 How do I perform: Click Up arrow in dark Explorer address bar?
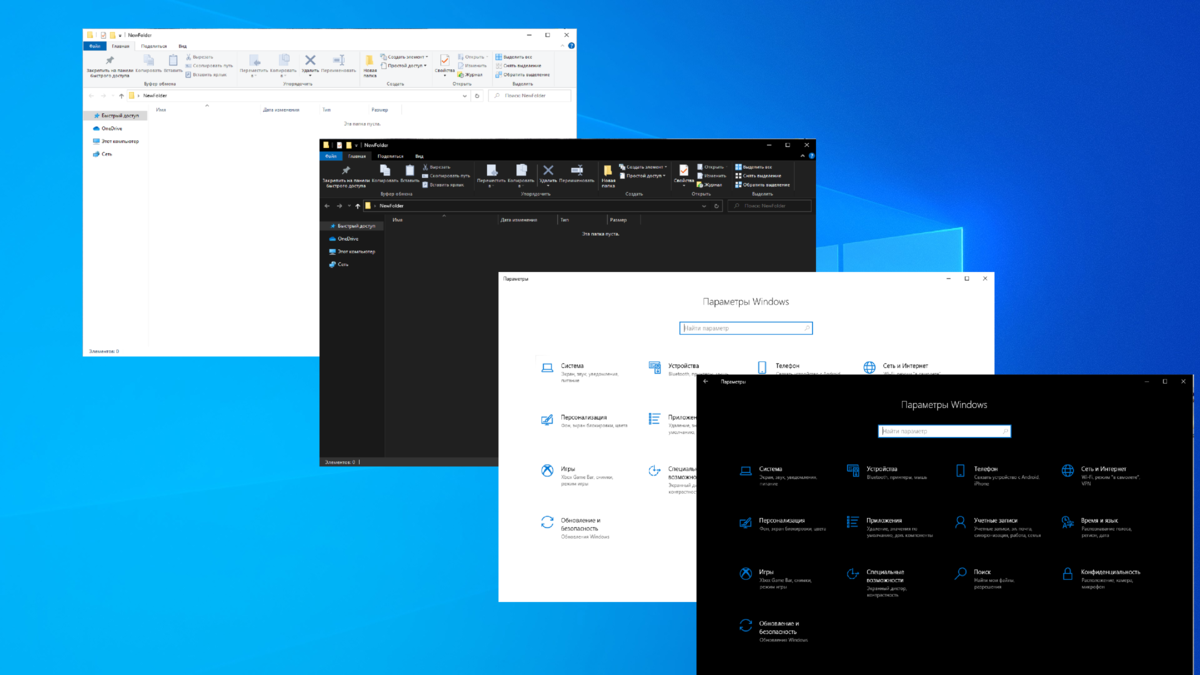pos(358,206)
